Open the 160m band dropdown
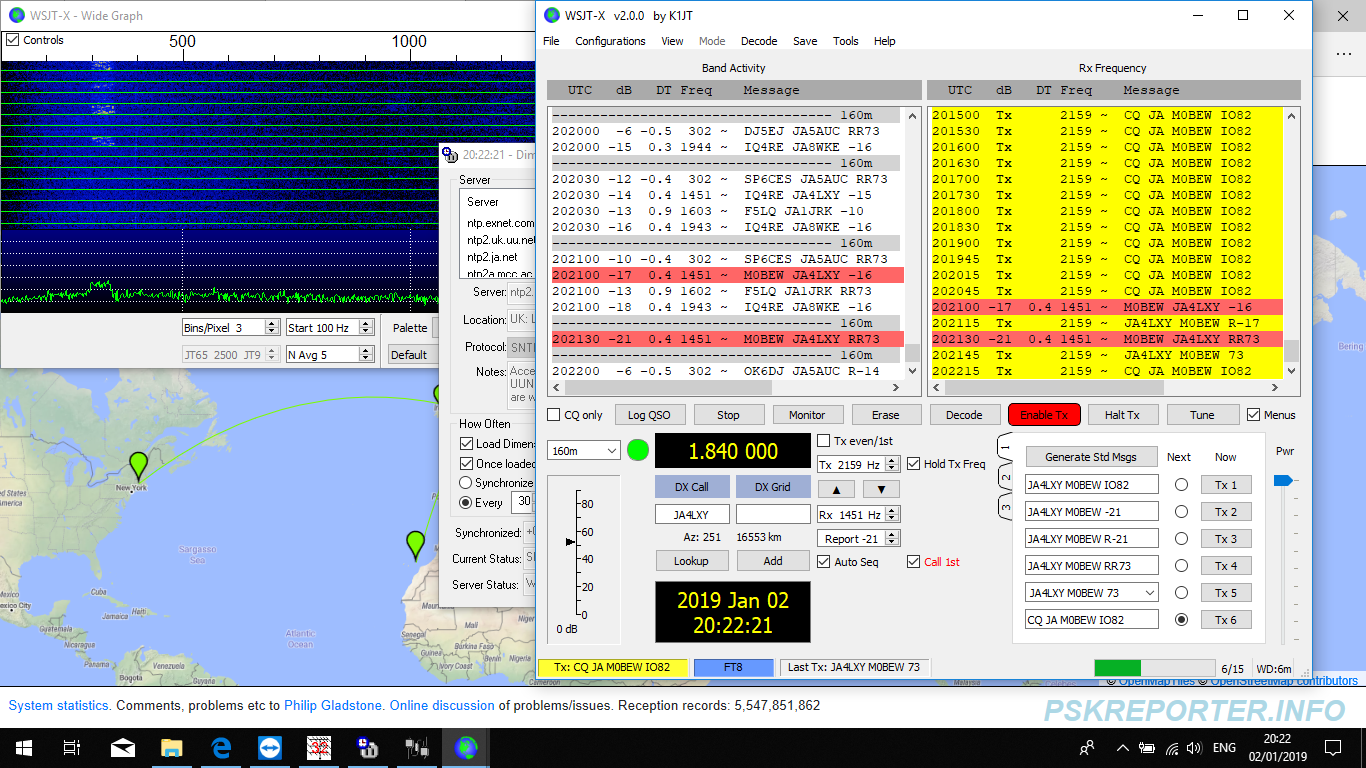Viewport: 1366px width, 768px height. click(x=584, y=451)
